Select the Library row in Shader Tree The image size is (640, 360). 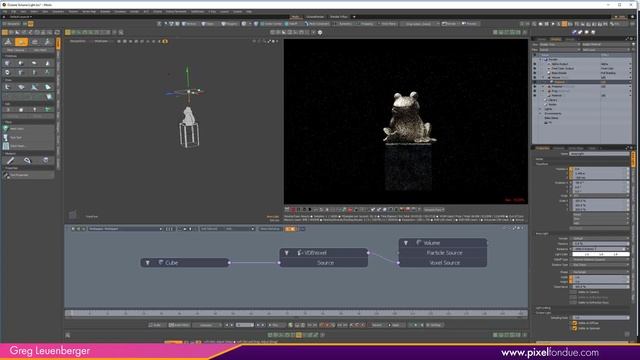click(x=552, y=100)
